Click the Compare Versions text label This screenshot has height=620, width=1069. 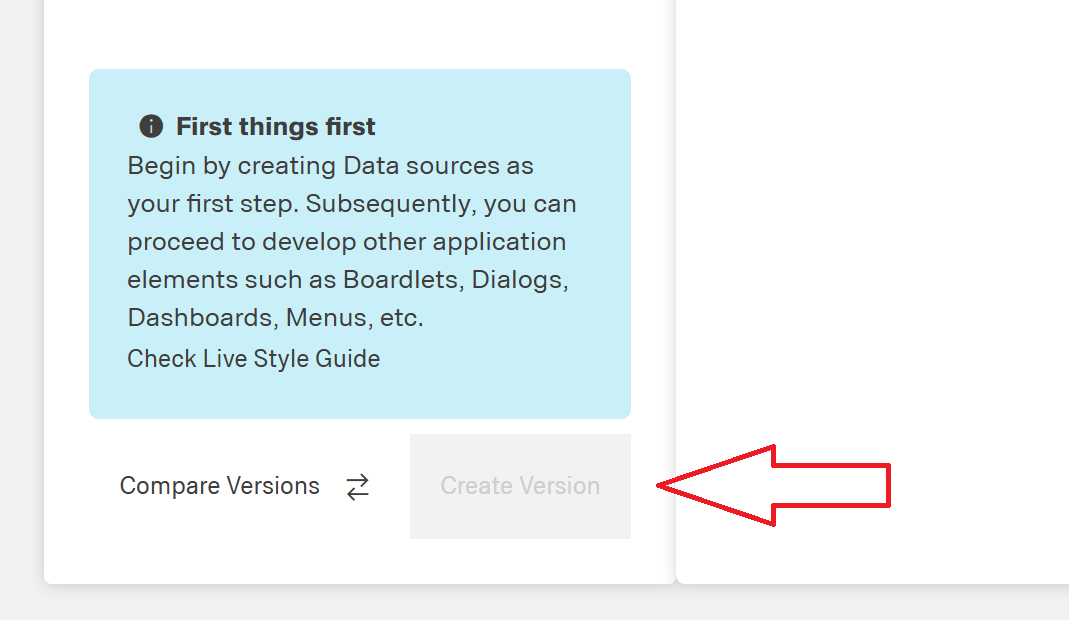(x=220, y=485)
